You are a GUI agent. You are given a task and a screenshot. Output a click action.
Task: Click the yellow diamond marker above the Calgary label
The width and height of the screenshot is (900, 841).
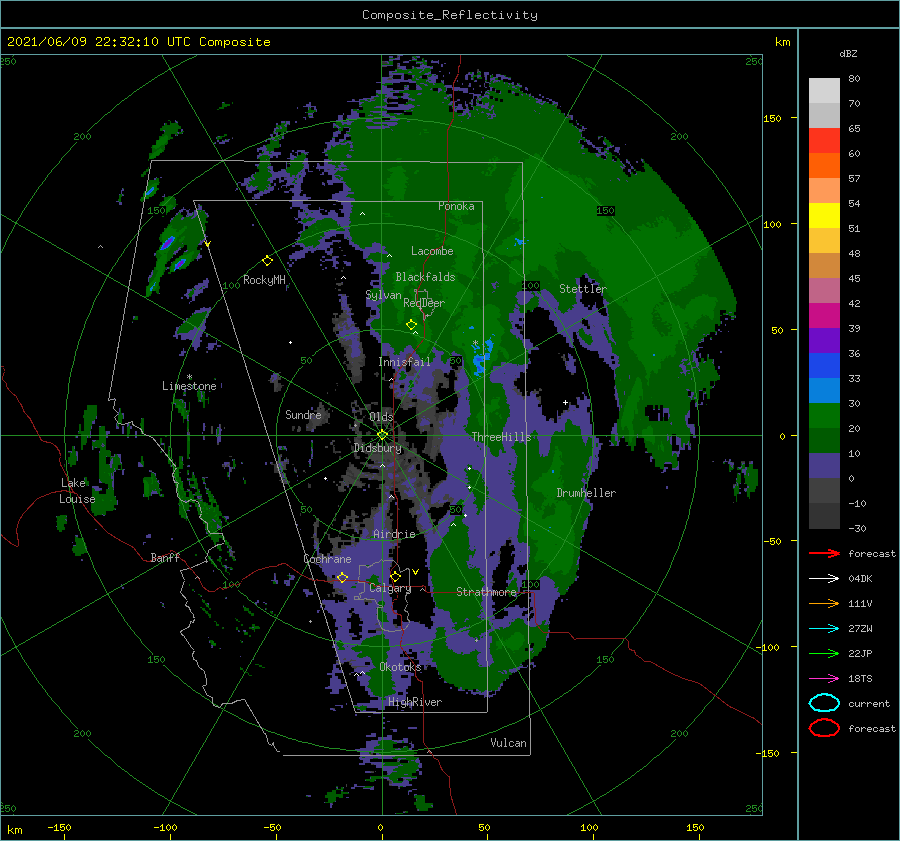coord(395,576)
